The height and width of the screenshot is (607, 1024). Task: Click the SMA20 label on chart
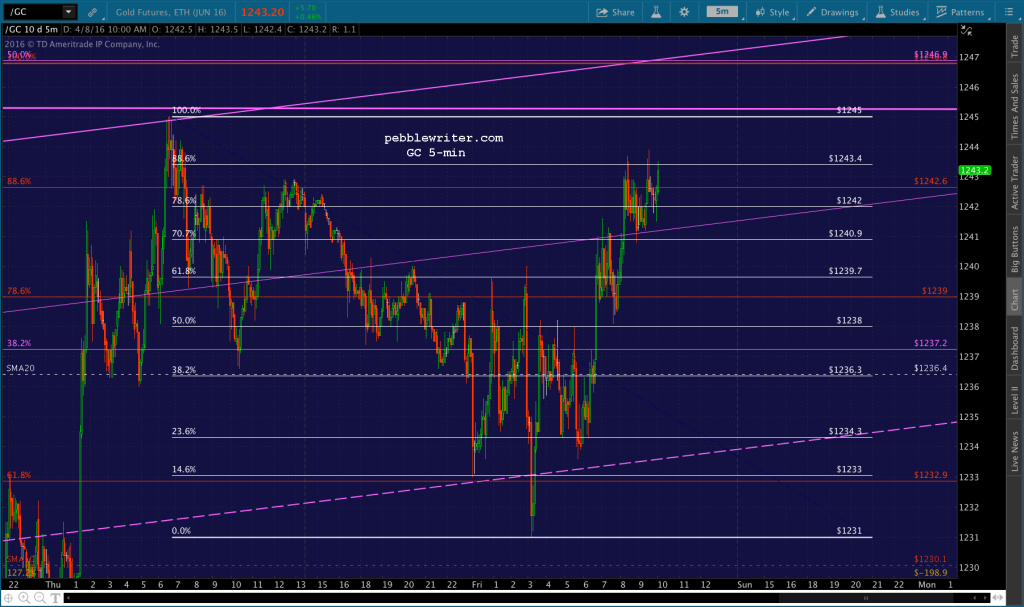20,368
